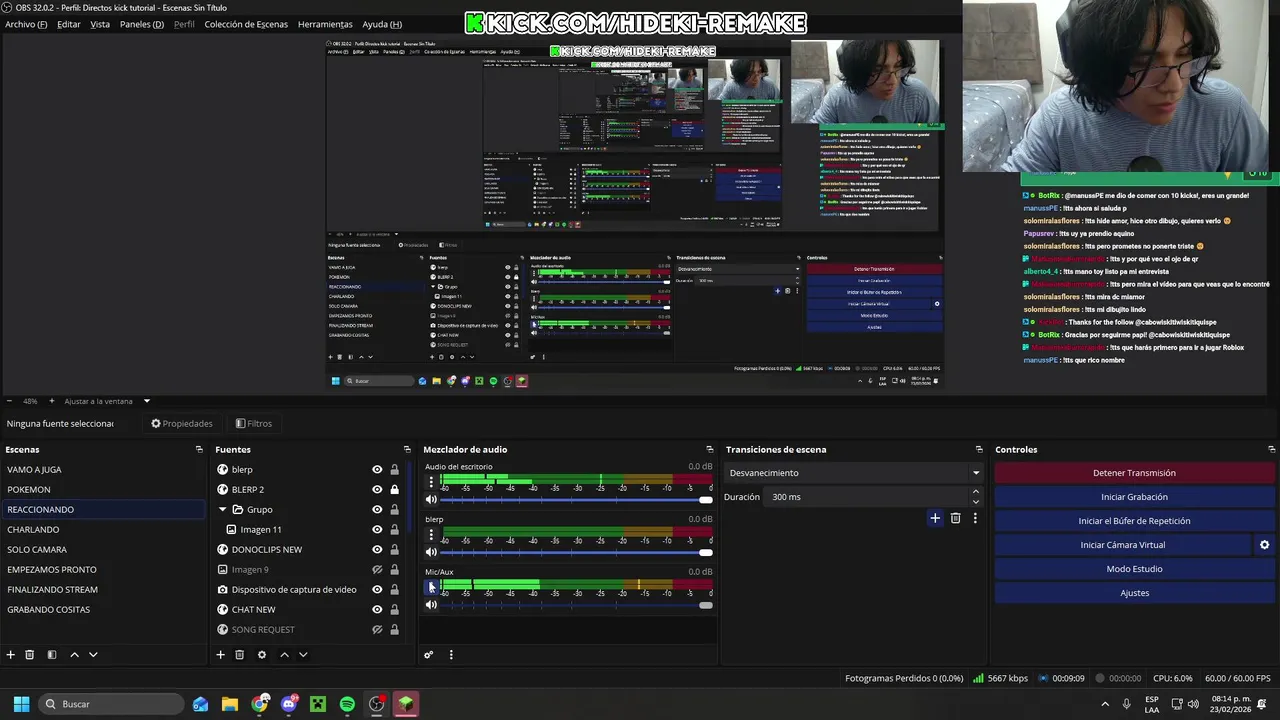This screenshot has width=1280, height=720.
Task: Undock the Controles panel
Action: pos(1271,450)
